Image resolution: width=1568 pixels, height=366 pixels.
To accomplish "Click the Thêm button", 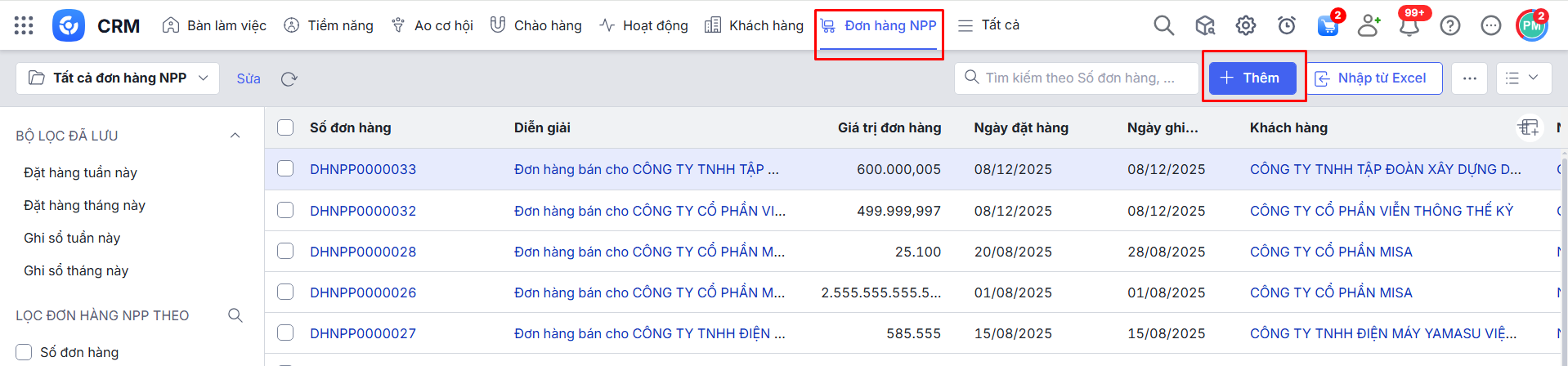I will pos(1252,78).
